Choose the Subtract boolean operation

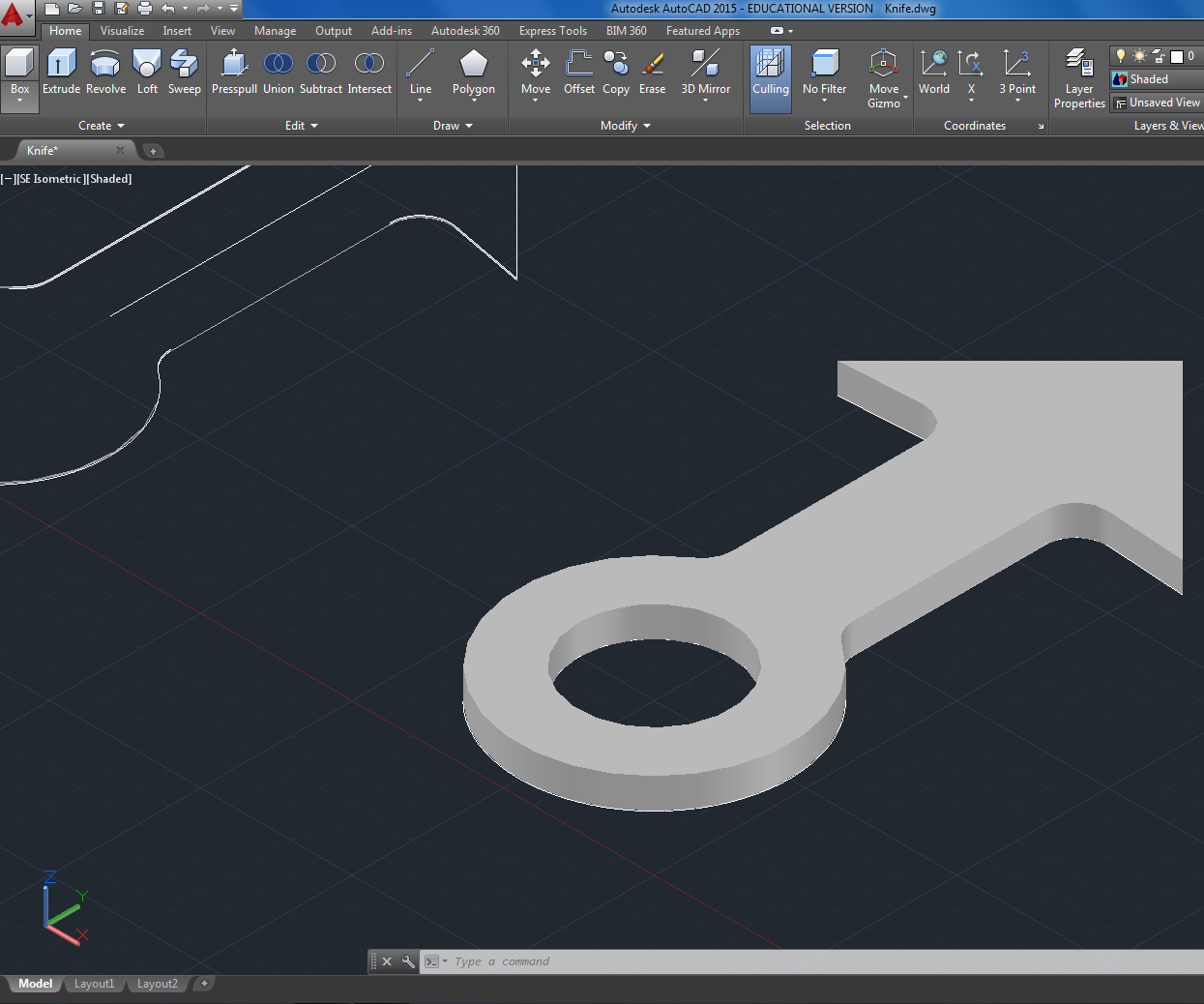click(x=321, y=72)
